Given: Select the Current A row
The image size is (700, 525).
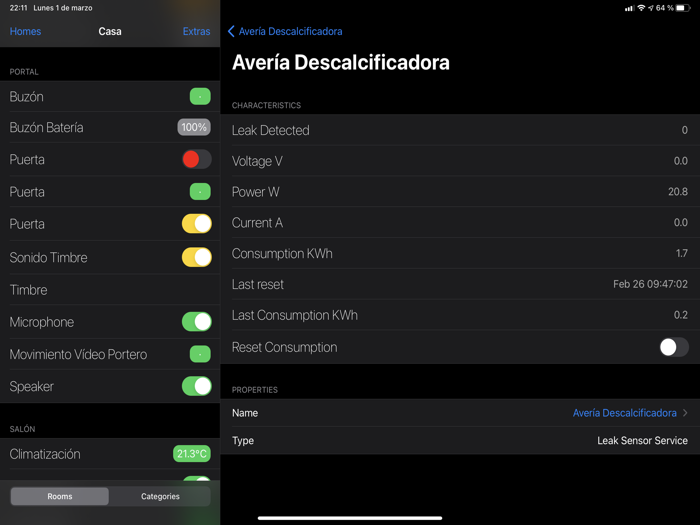Looking at the screenshot, I should 460,222.
